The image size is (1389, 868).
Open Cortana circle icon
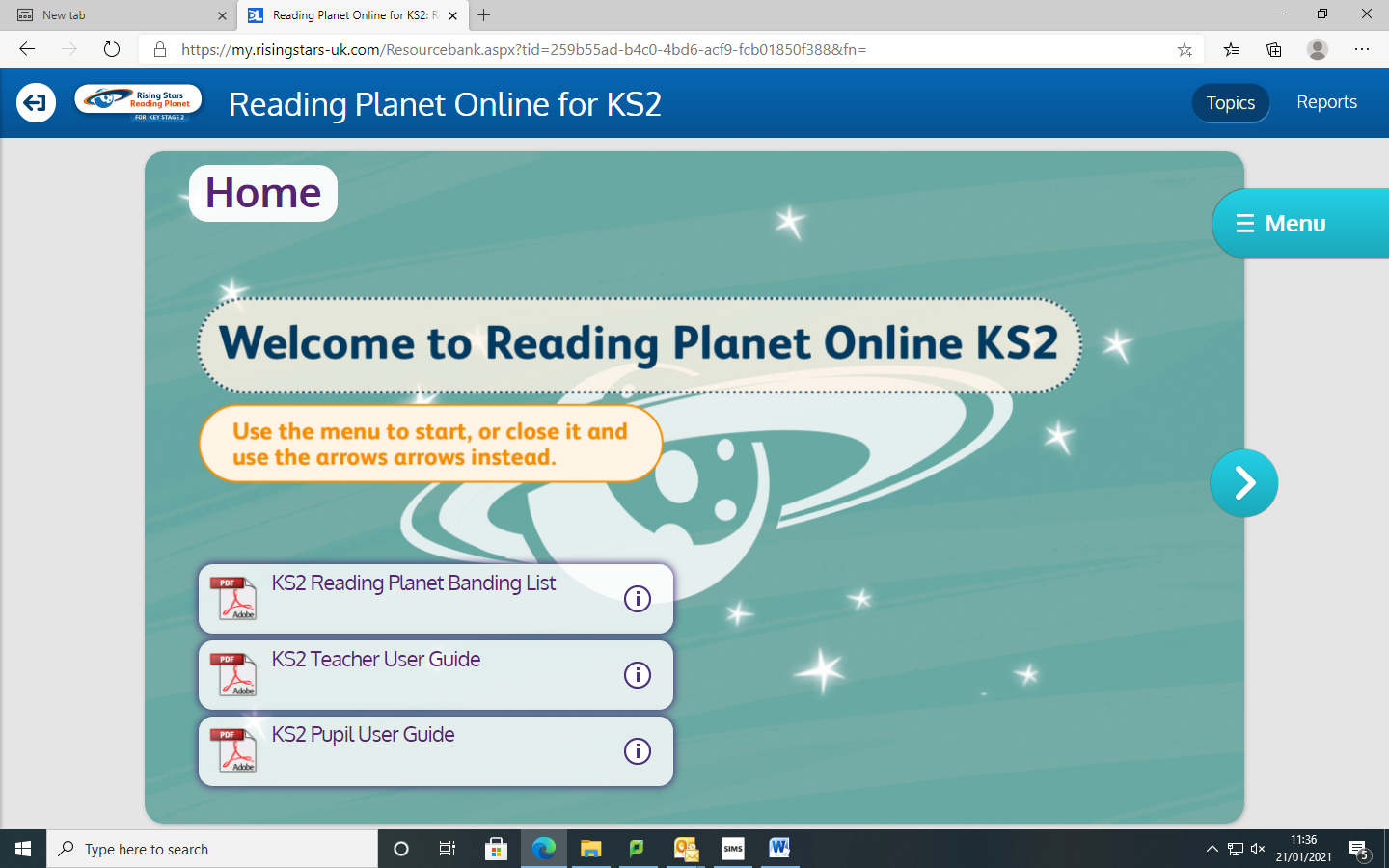point(401,849)
